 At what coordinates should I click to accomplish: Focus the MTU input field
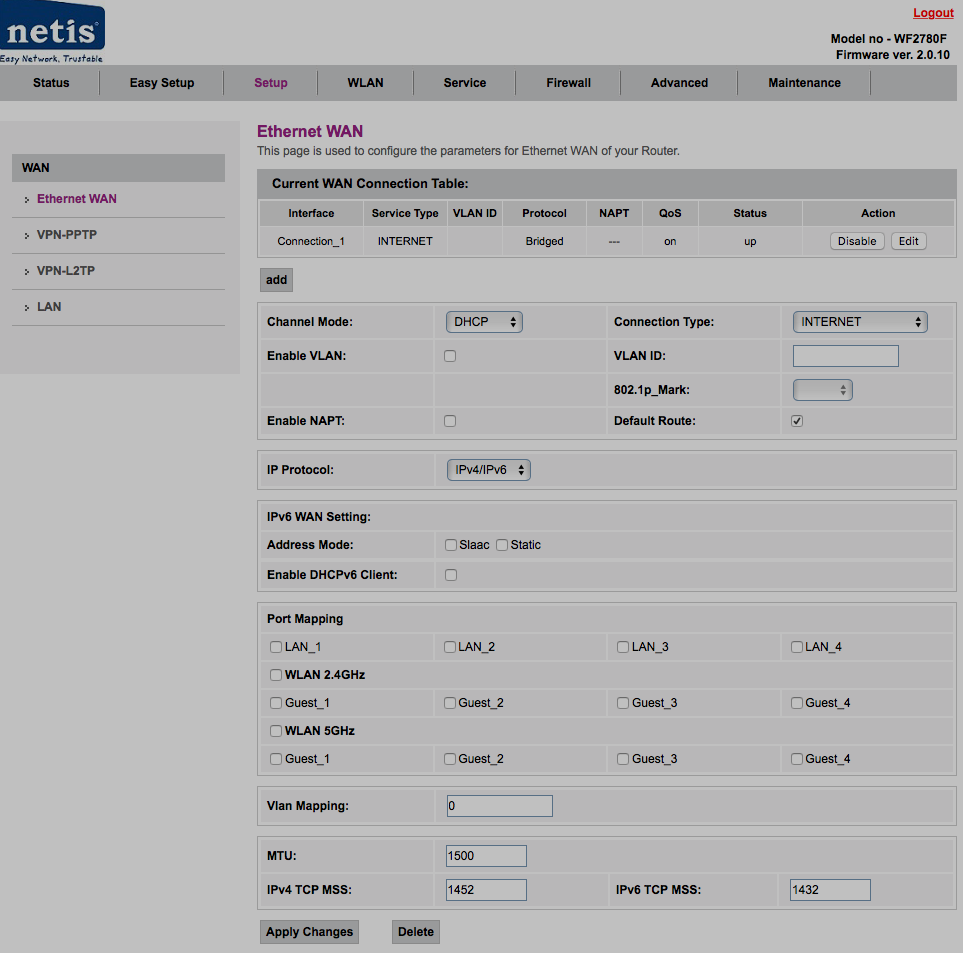point(486,856)
